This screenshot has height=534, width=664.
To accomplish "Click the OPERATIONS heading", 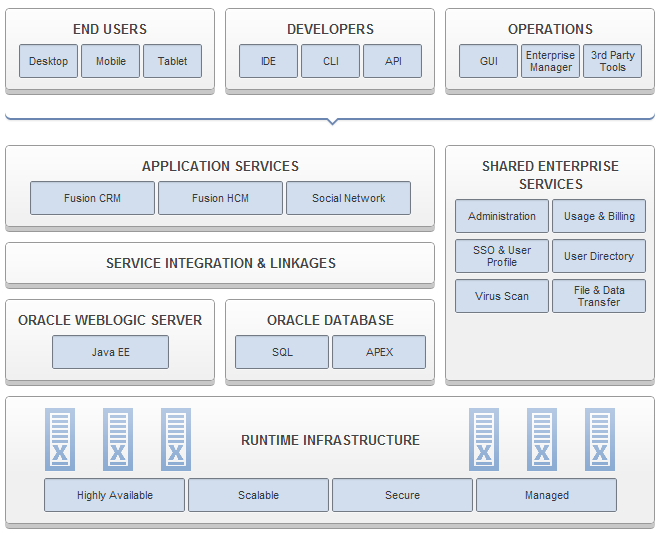I will [x=551, y=29].
